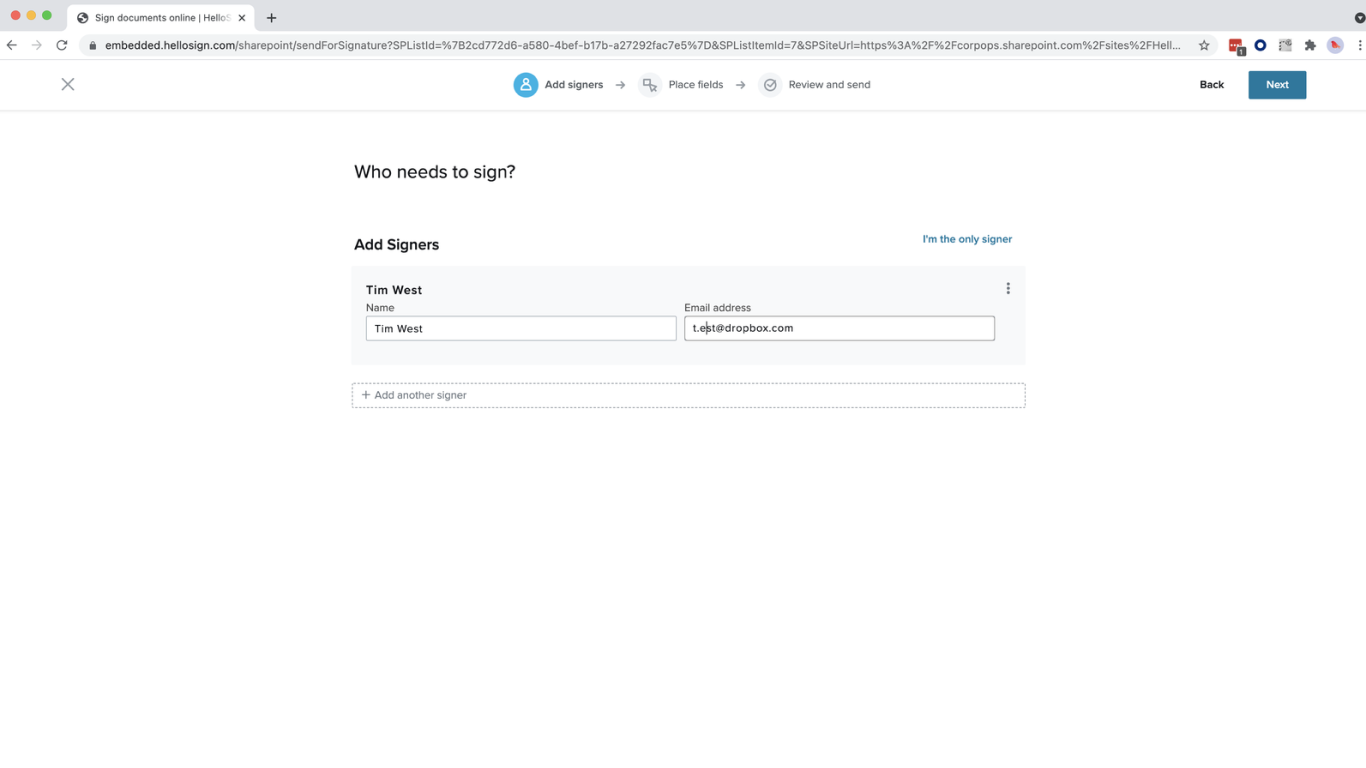Viewport: 1366px width, 768px height.
Task: Bookmark this page with star icon
Action: pyautogui.click(x=1204, y=45)
